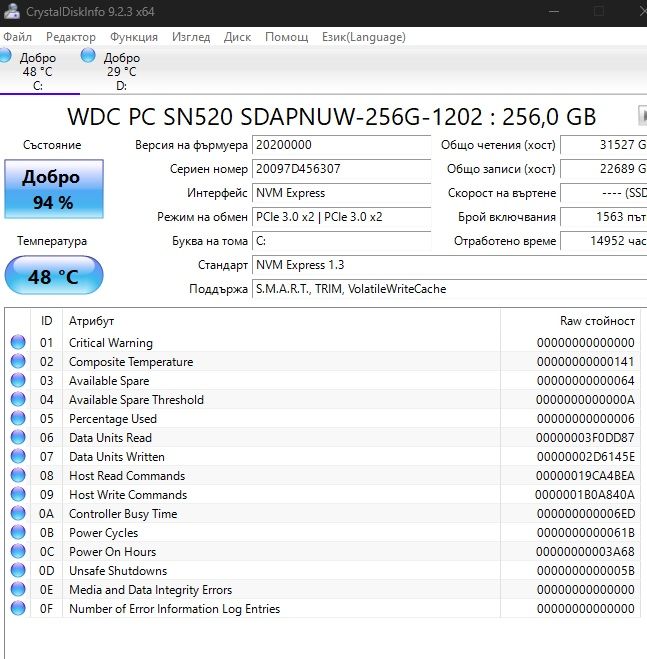Click the NVM Express interface field
This screenshot has width=647, height=659.
pos(341,193)
